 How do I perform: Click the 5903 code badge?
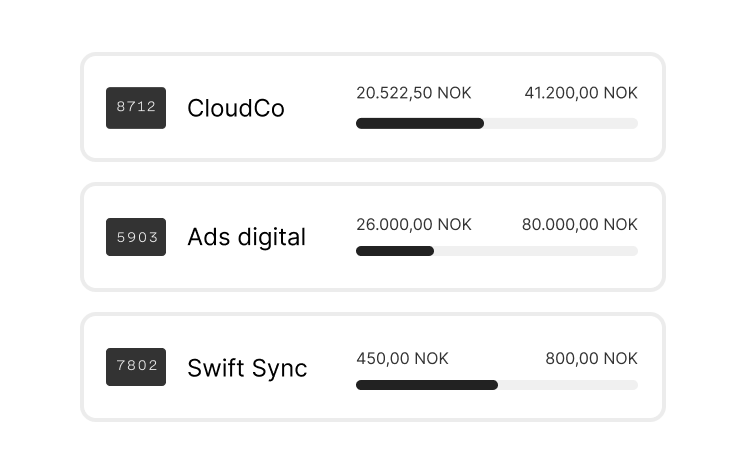tap(136, 237)
